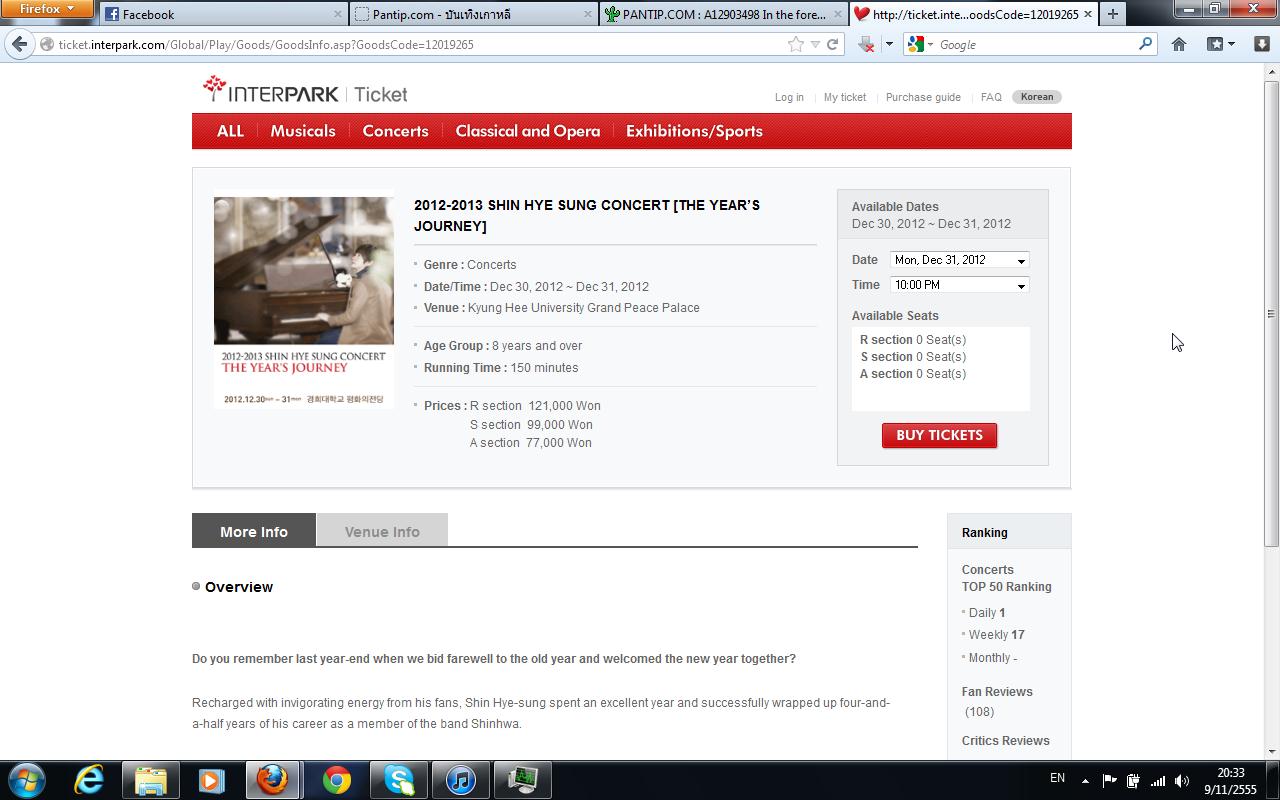Go back with the browser back arrow
This screenshot has height=800, width=1280.
click(x=20, y=44)
